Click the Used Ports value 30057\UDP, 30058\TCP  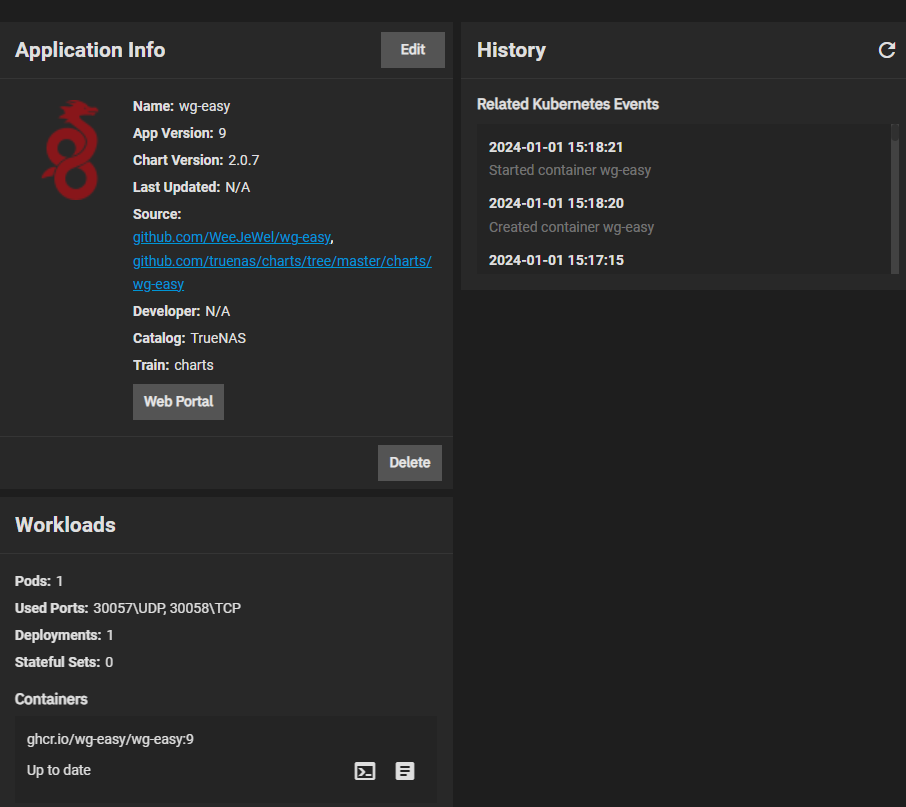167,608
